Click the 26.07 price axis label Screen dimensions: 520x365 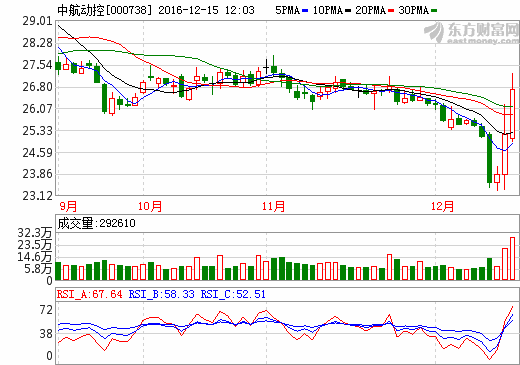click(38, 109)
